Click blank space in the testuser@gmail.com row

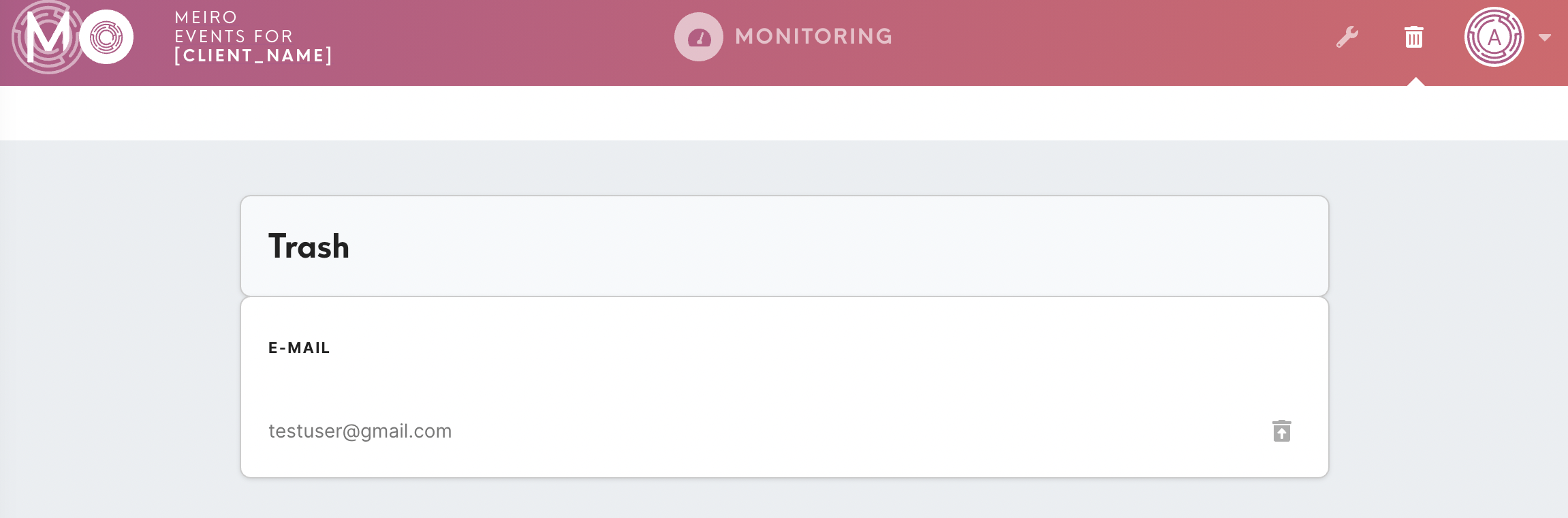click(858, 431)
